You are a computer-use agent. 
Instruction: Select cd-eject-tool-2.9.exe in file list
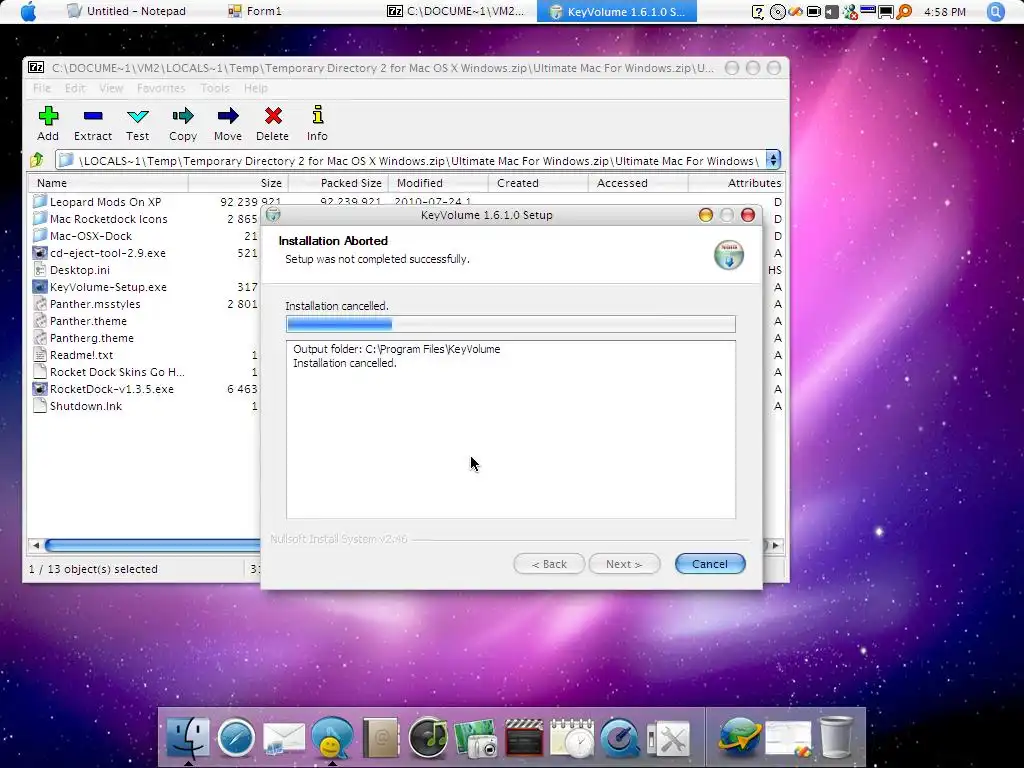(x=108, y=253)
